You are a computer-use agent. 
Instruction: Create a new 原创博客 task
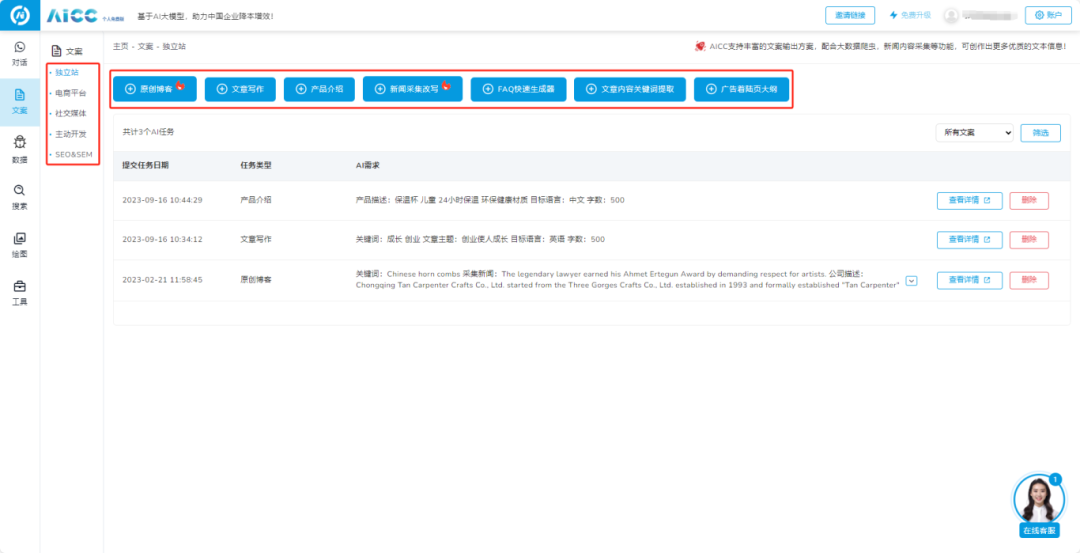pyautogui.click(x=154, y=89)
